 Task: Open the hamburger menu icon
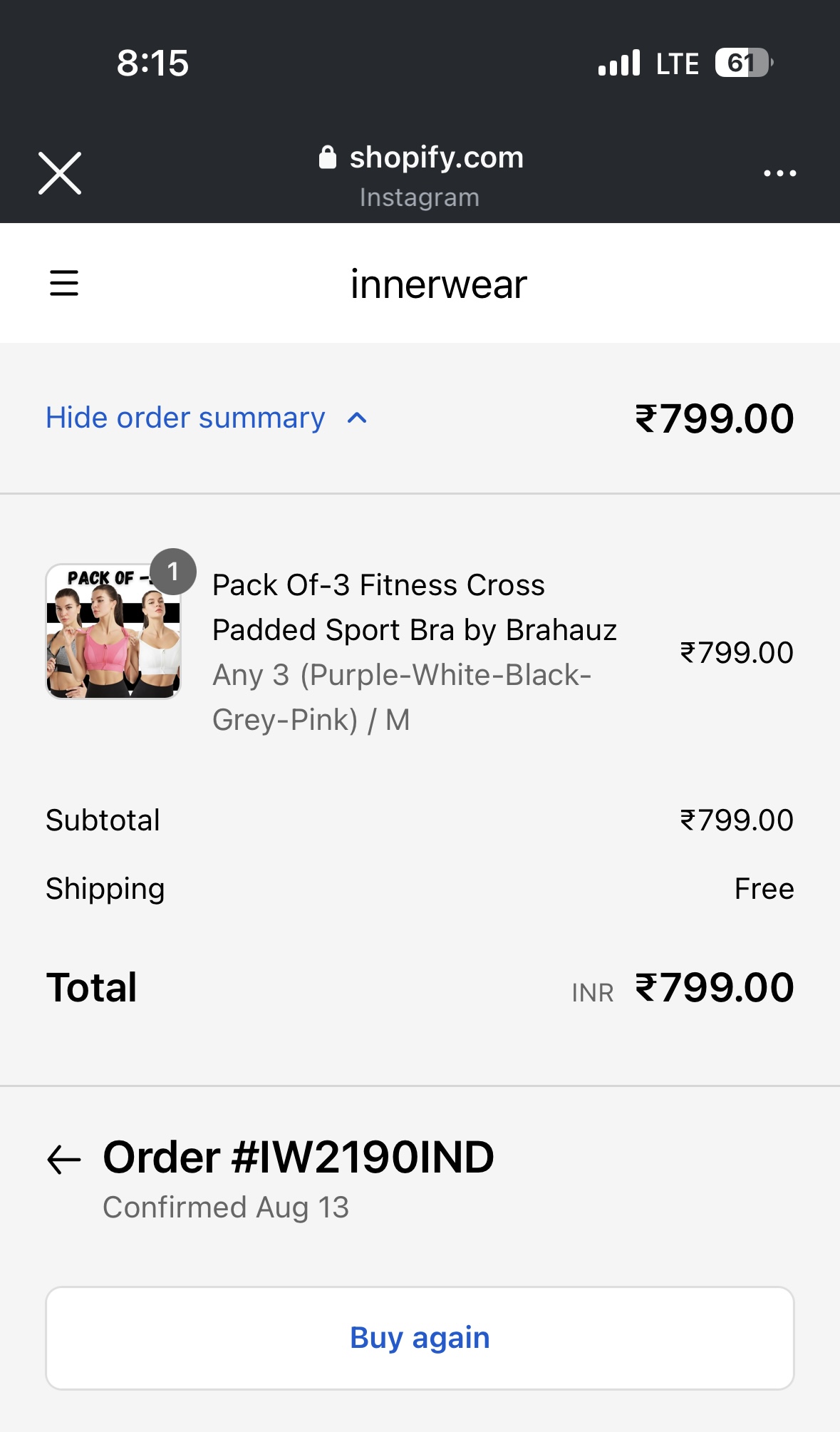[64, 283]
